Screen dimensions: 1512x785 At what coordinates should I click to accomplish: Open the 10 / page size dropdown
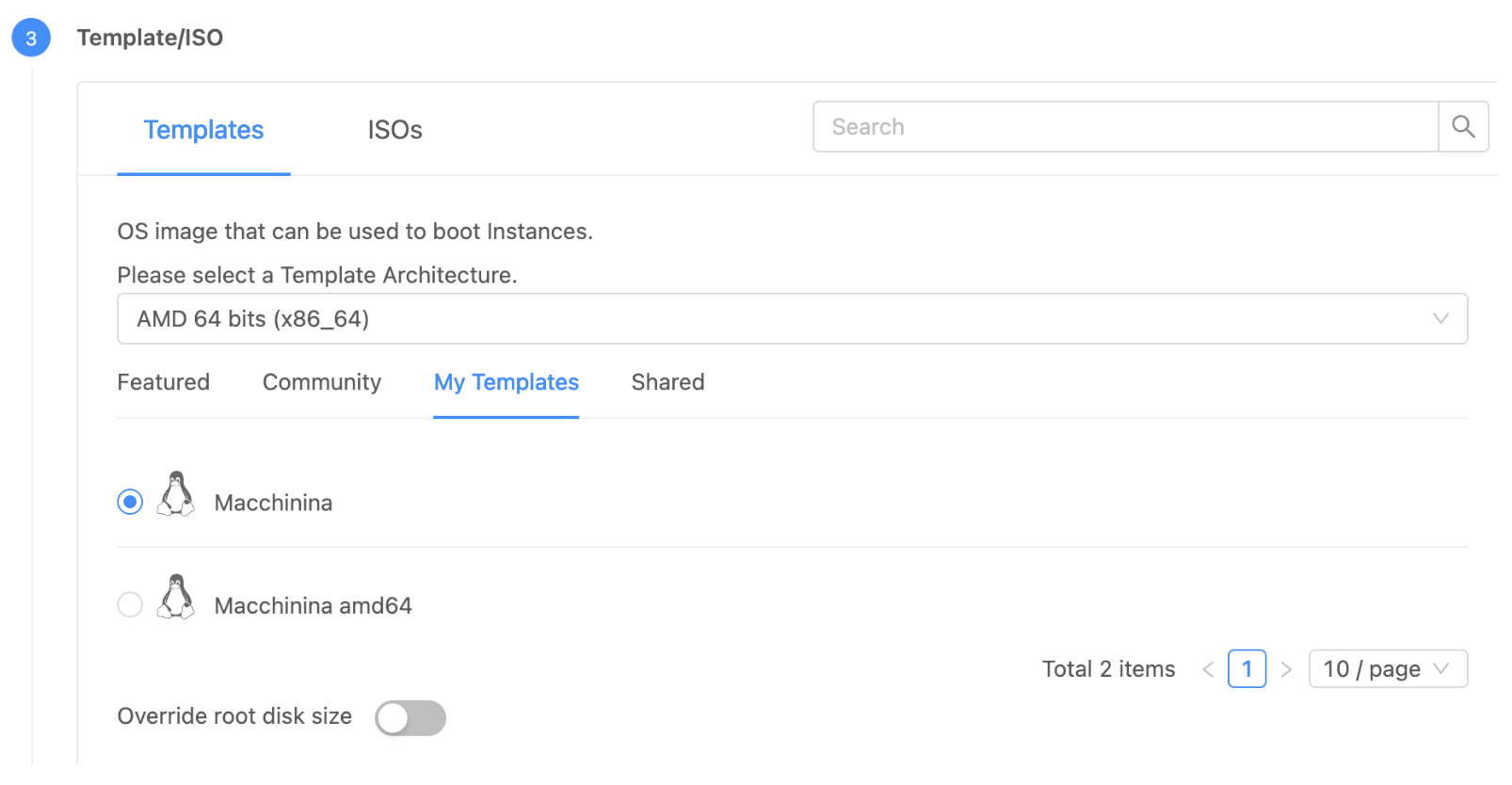pyautogui.click(x=1387, y=669)
